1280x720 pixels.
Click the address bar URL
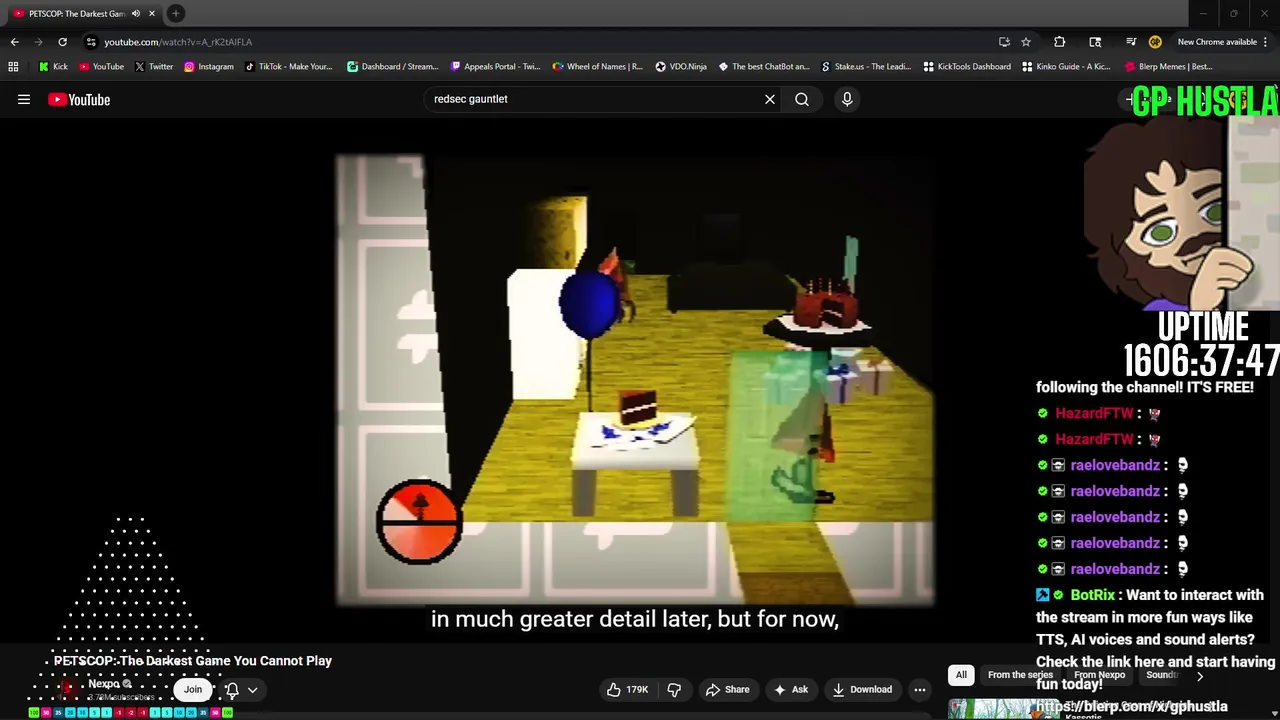[x=178, y=42]
